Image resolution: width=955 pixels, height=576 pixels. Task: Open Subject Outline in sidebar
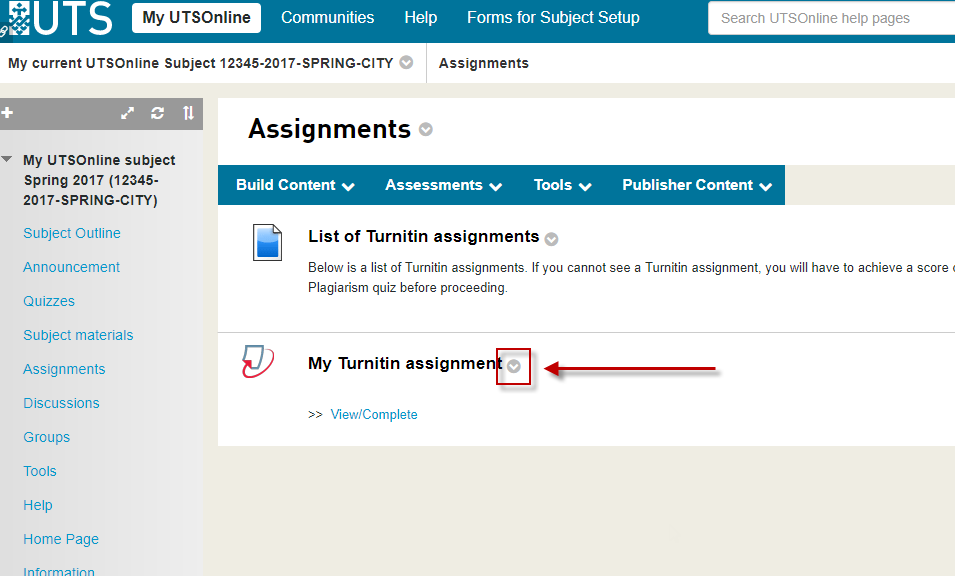(x=72, y=233)
